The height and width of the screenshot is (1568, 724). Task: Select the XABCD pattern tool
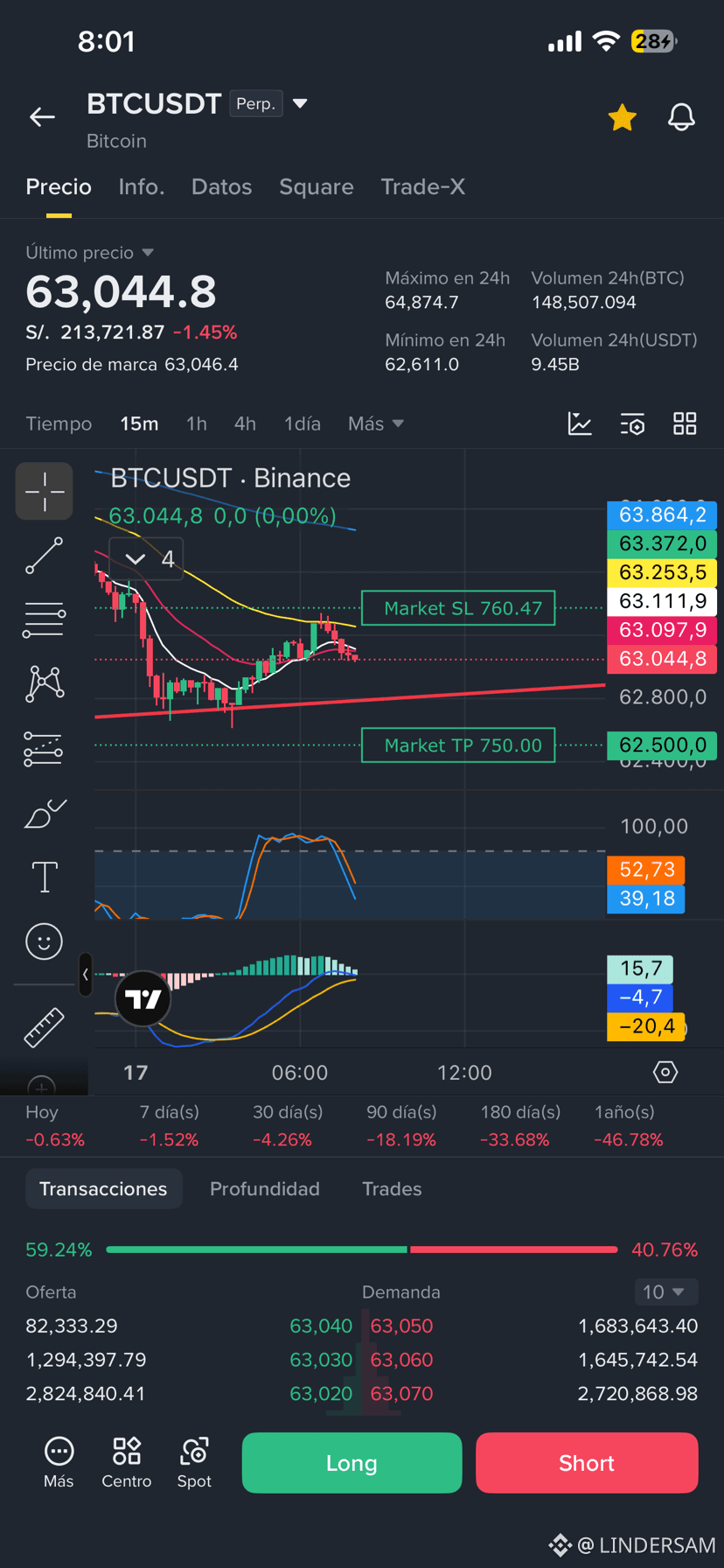pyautogui.click(x=44, y=683)
